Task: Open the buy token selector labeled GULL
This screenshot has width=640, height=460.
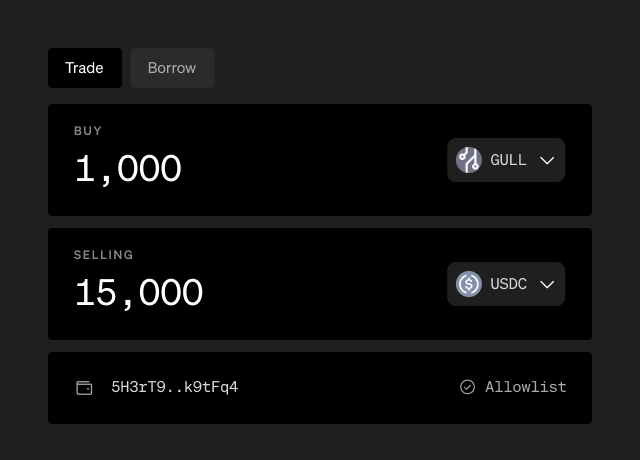Action: [506, 160]
